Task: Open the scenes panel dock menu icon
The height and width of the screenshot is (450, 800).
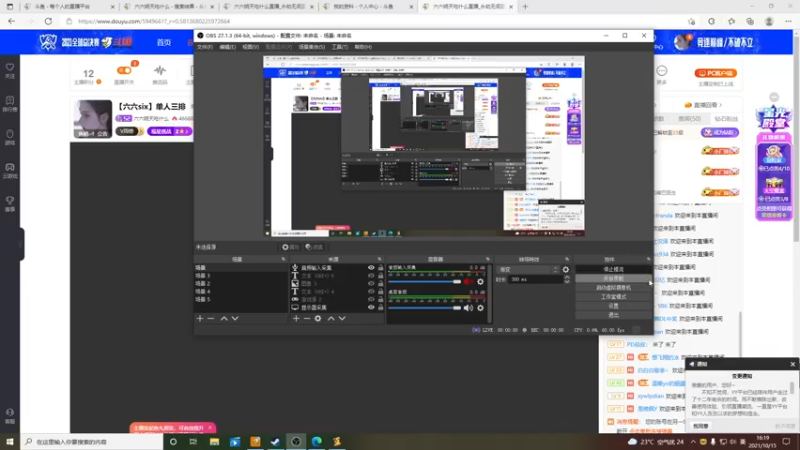Action: 283,259
